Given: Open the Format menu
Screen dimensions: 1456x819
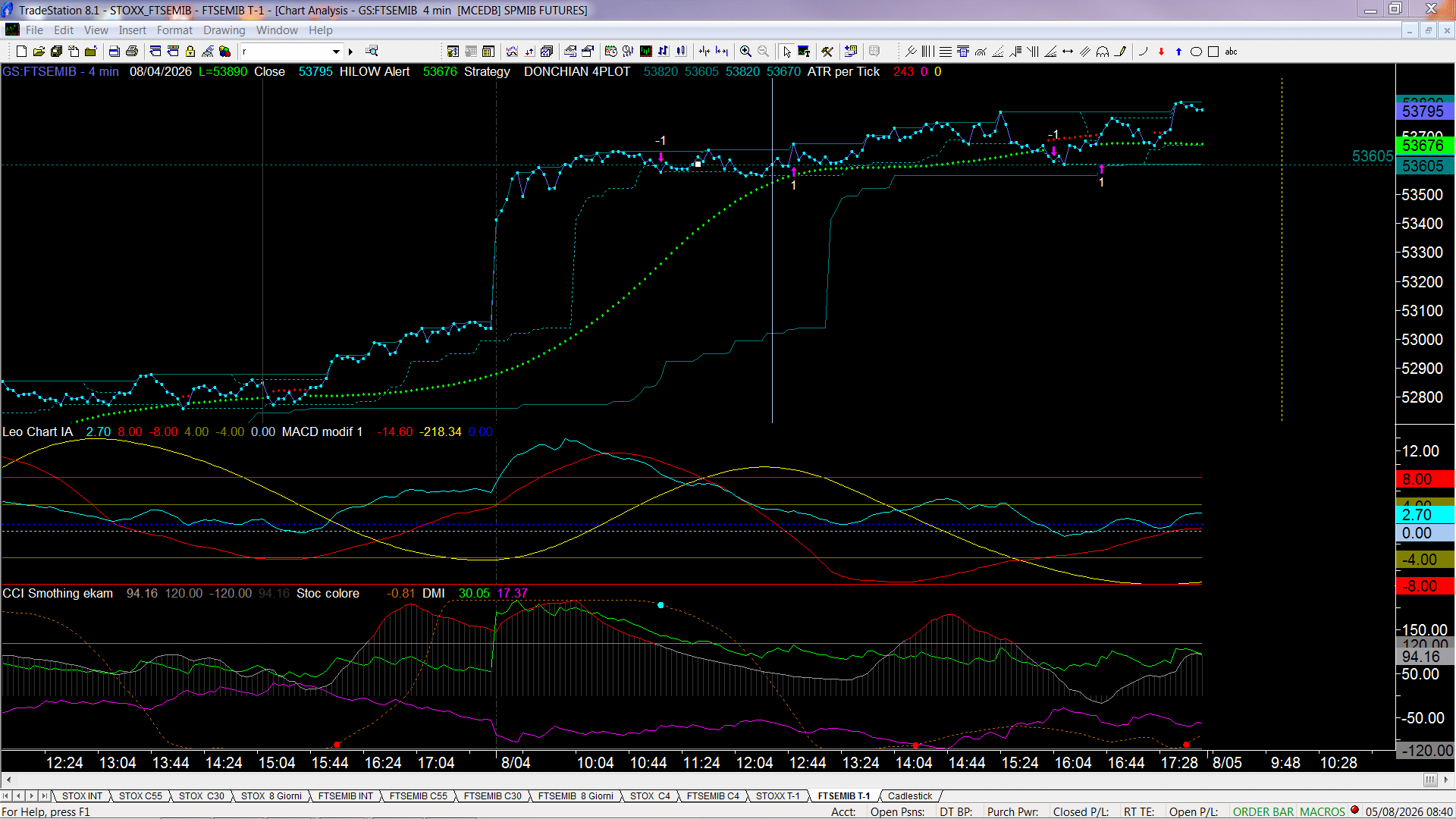Looking at the screenshot, I should click(x=174, y=30).
